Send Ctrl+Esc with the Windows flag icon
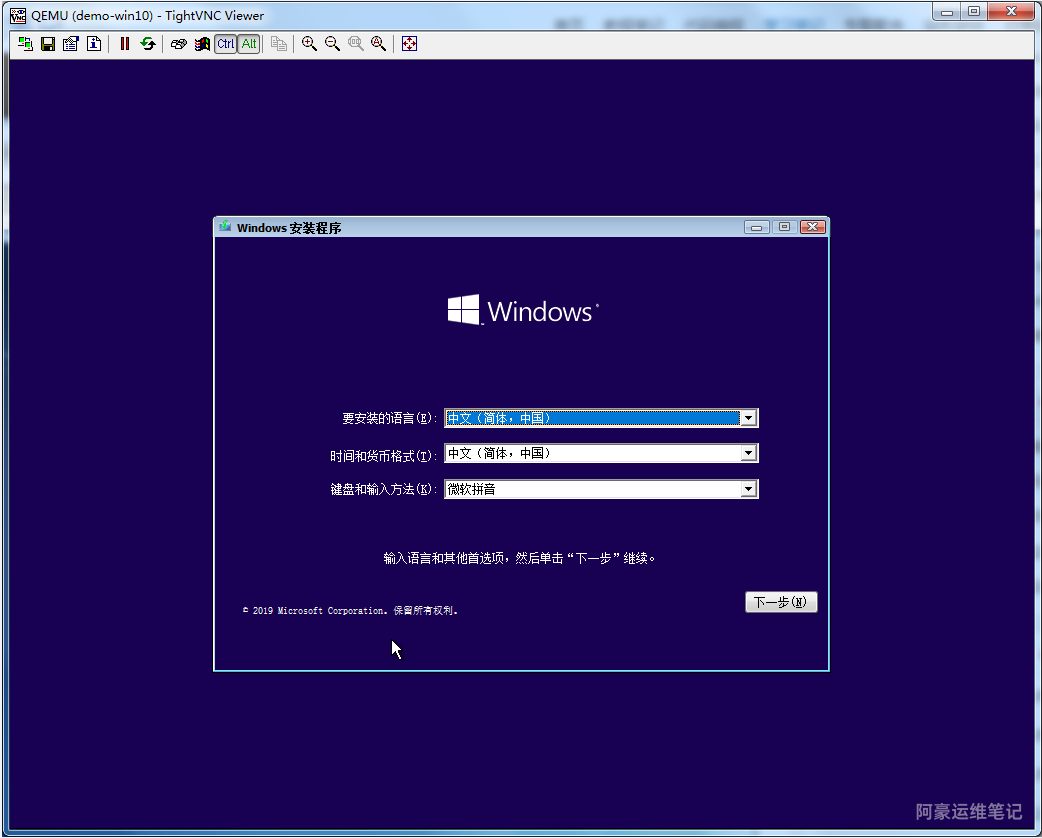This screenshot has width=1042, height=838. tap(202, 44)
